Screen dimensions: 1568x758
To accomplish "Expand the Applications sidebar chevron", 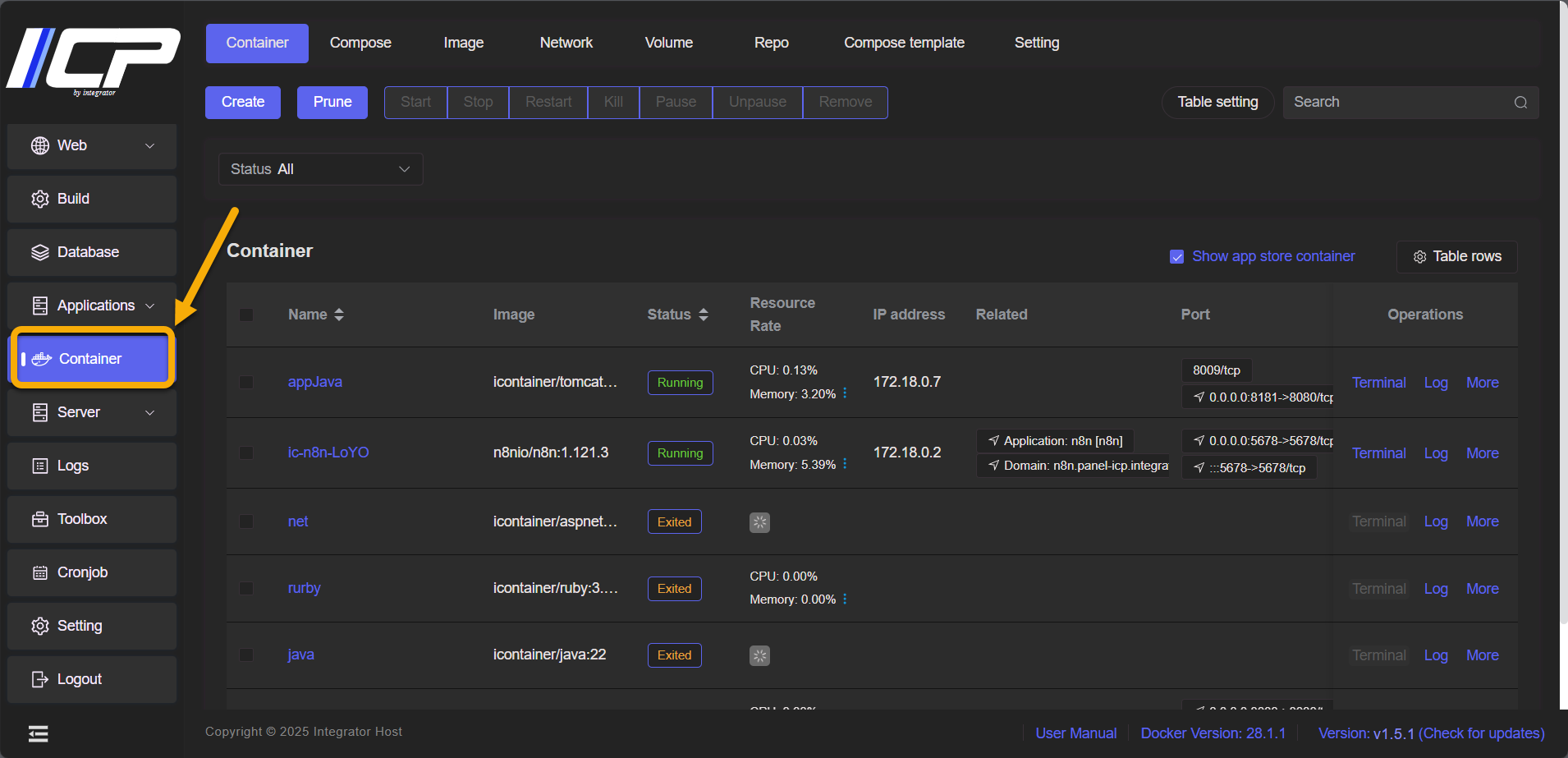I will 149,305.
